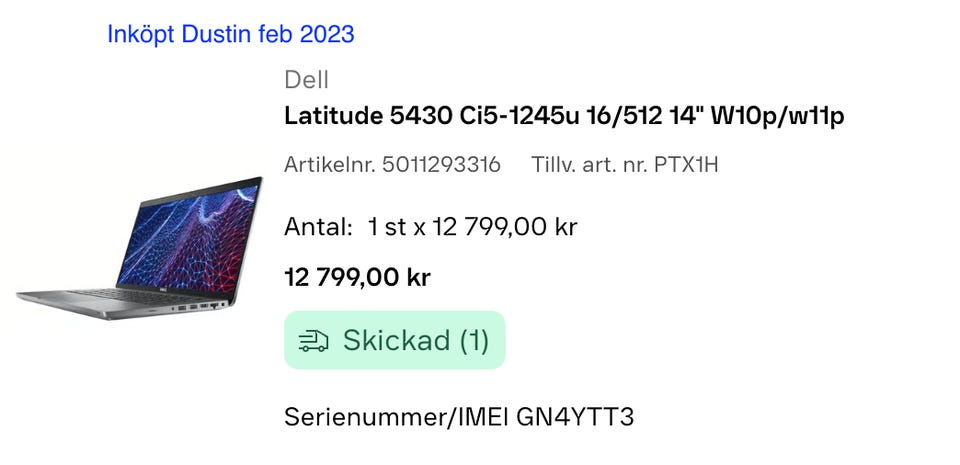Click the '1 st x 12 799,00 kr' unit price
Screen dimensions: 960x465
coord(473,228)
